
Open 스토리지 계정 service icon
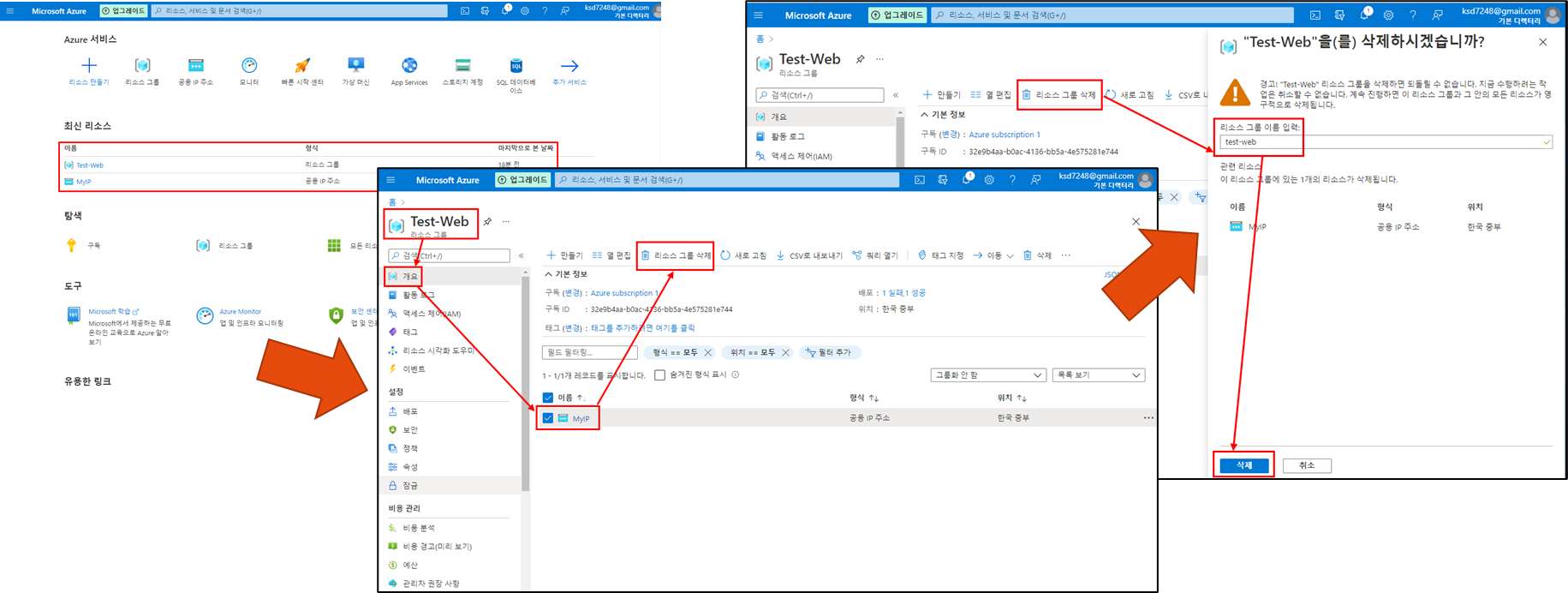tap(462, 65)
